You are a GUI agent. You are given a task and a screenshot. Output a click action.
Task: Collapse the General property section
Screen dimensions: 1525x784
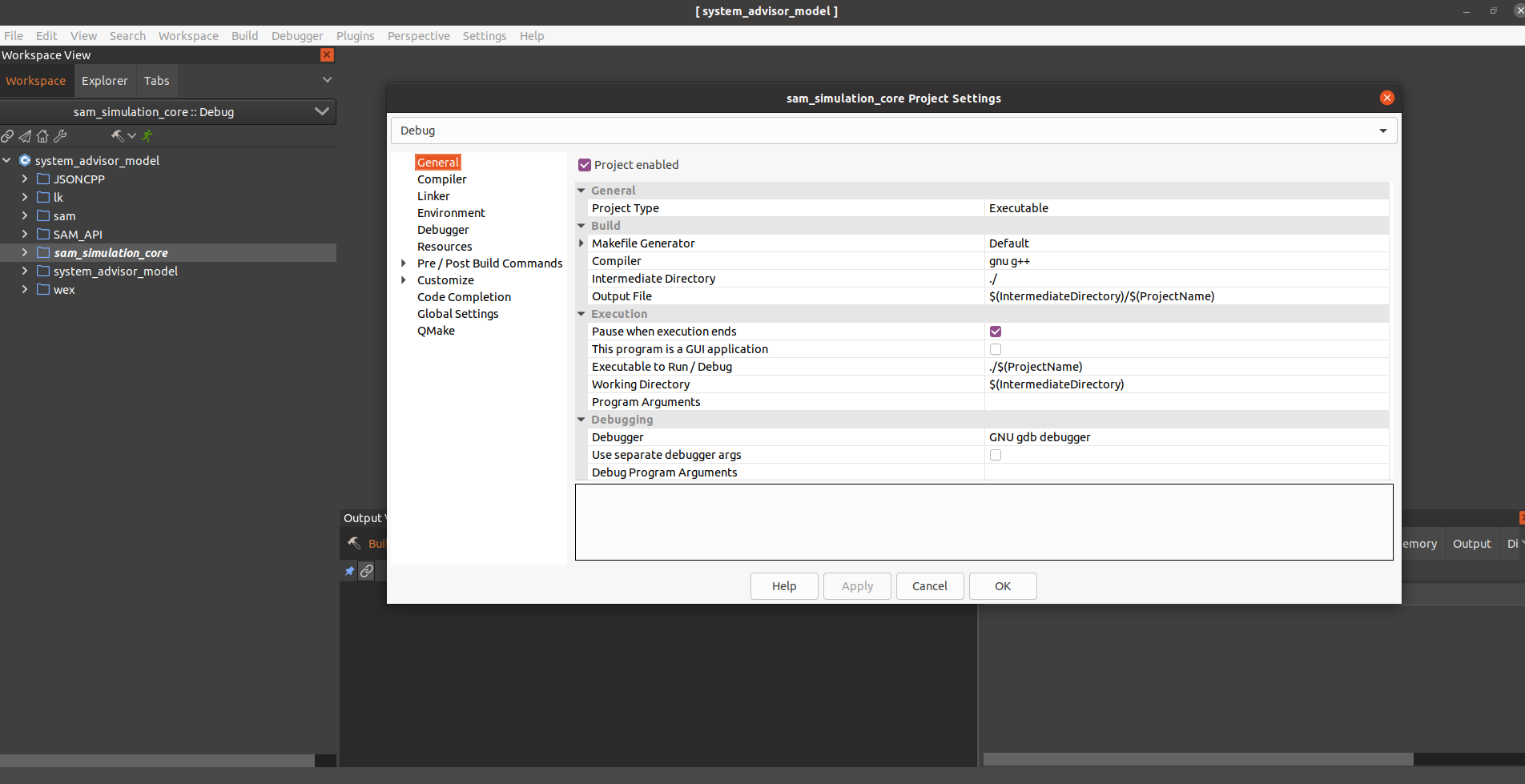pos(581,191)
